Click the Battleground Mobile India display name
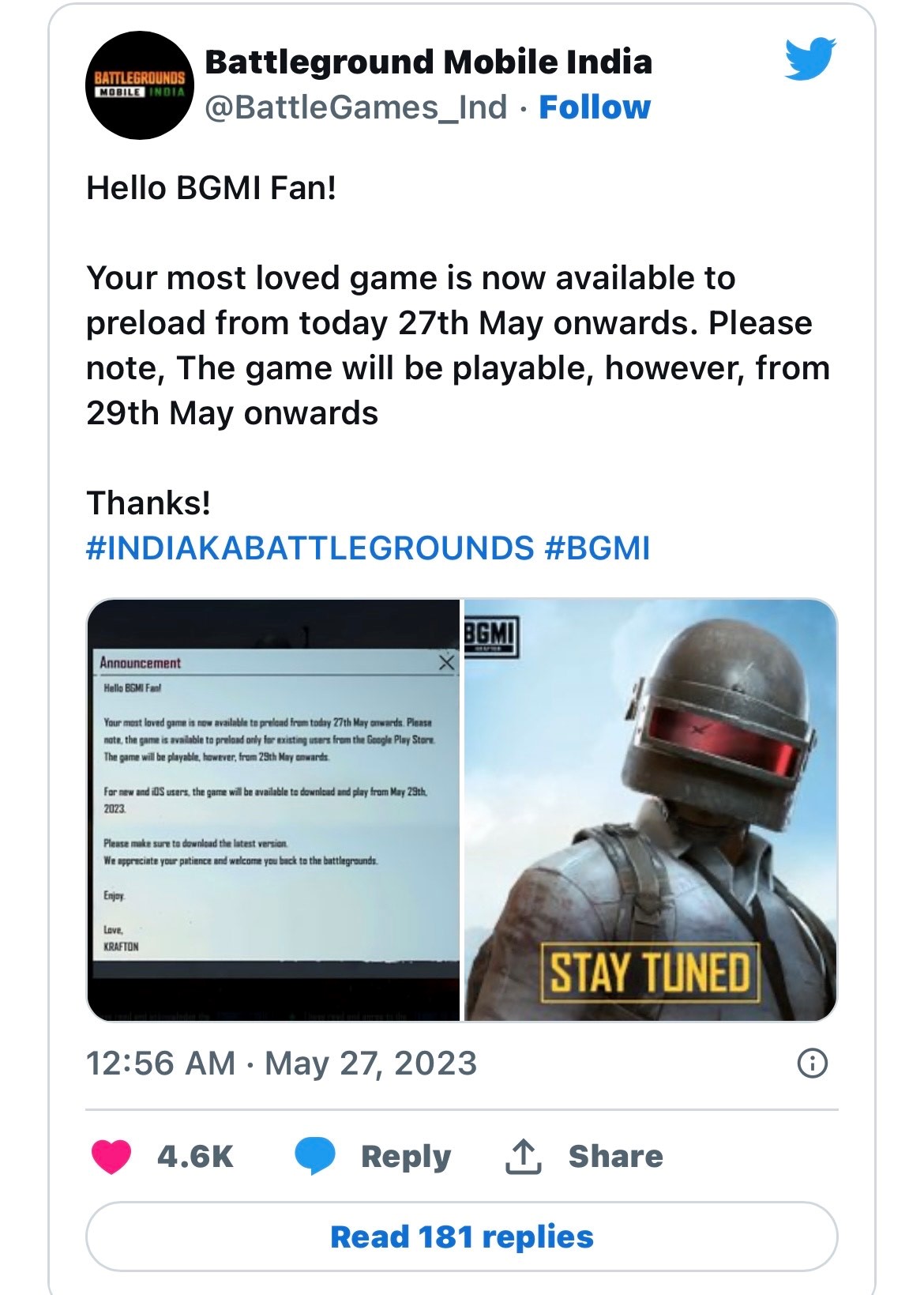Viewport: 924px width, 1295px height. click(x=428, y=62)
